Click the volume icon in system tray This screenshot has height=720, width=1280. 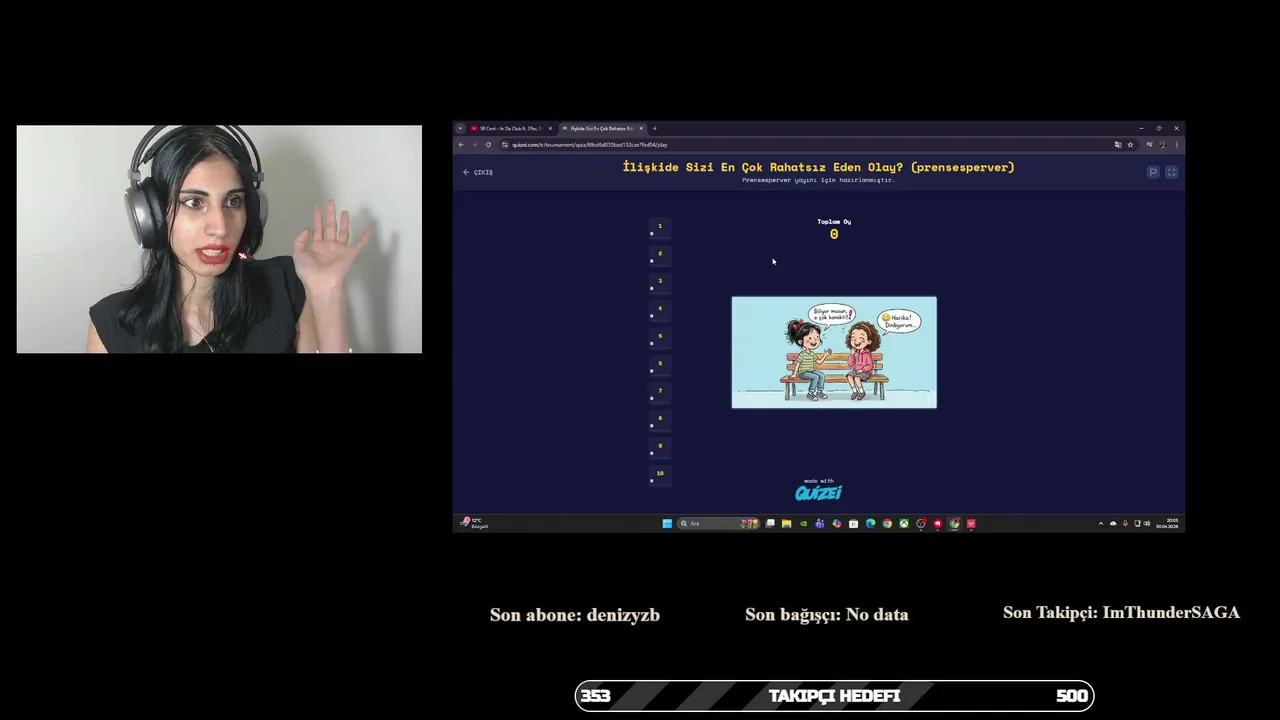pyautogui.click(x=1147, y=523)
